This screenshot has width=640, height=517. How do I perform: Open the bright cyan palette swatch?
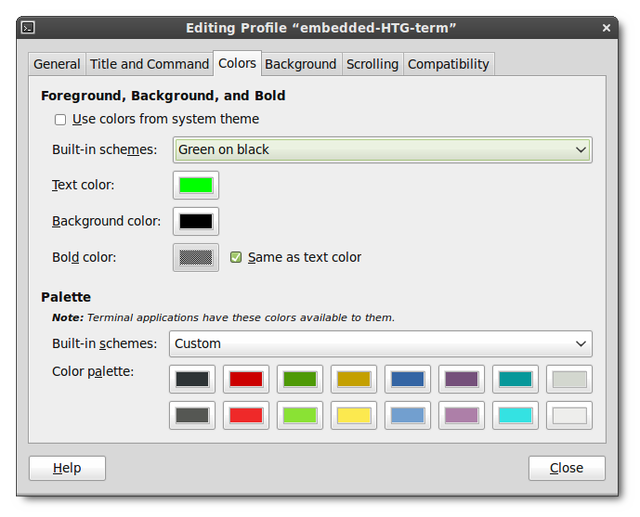click(516, 415)
